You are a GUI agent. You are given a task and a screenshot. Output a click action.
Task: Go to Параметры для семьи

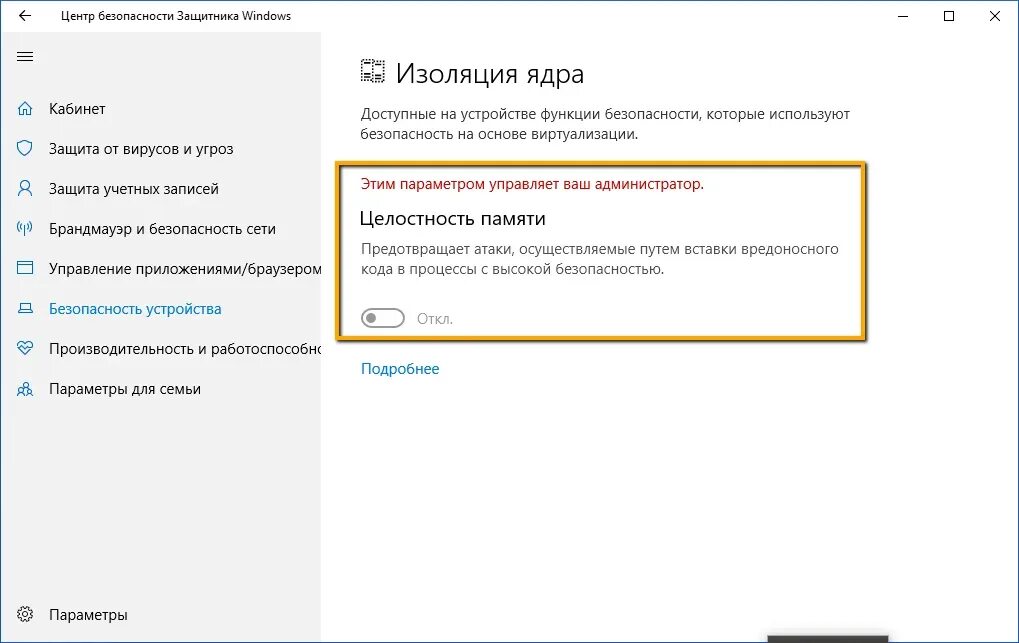pyautogui.click(x=125, y=389)
